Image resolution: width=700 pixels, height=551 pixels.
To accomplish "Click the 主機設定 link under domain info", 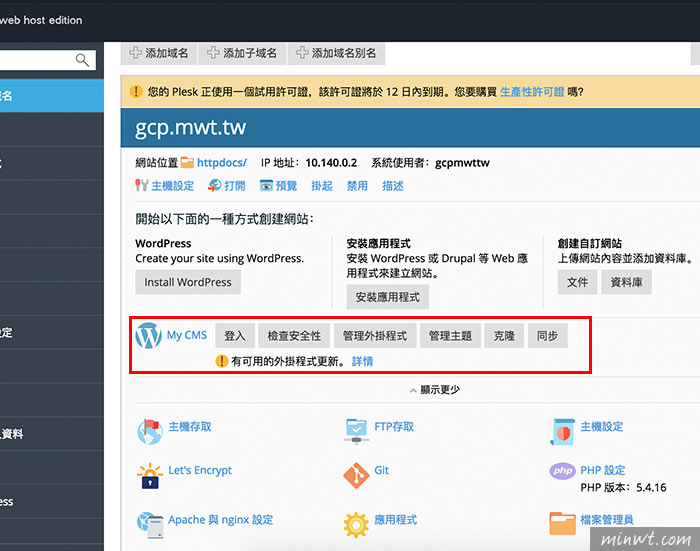I will point(173,186).
